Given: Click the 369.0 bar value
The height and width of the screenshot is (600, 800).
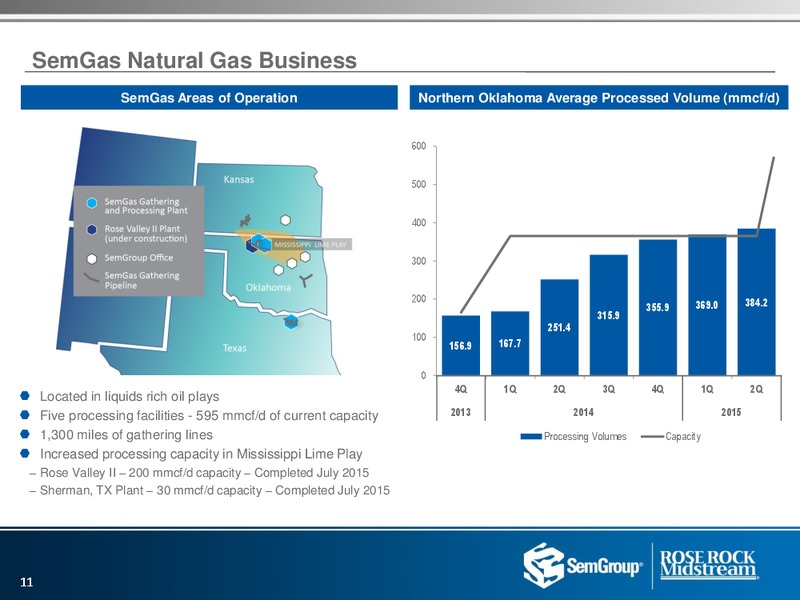Looking at the screenshot, I should pyautogui.click(x=707, y=305).
